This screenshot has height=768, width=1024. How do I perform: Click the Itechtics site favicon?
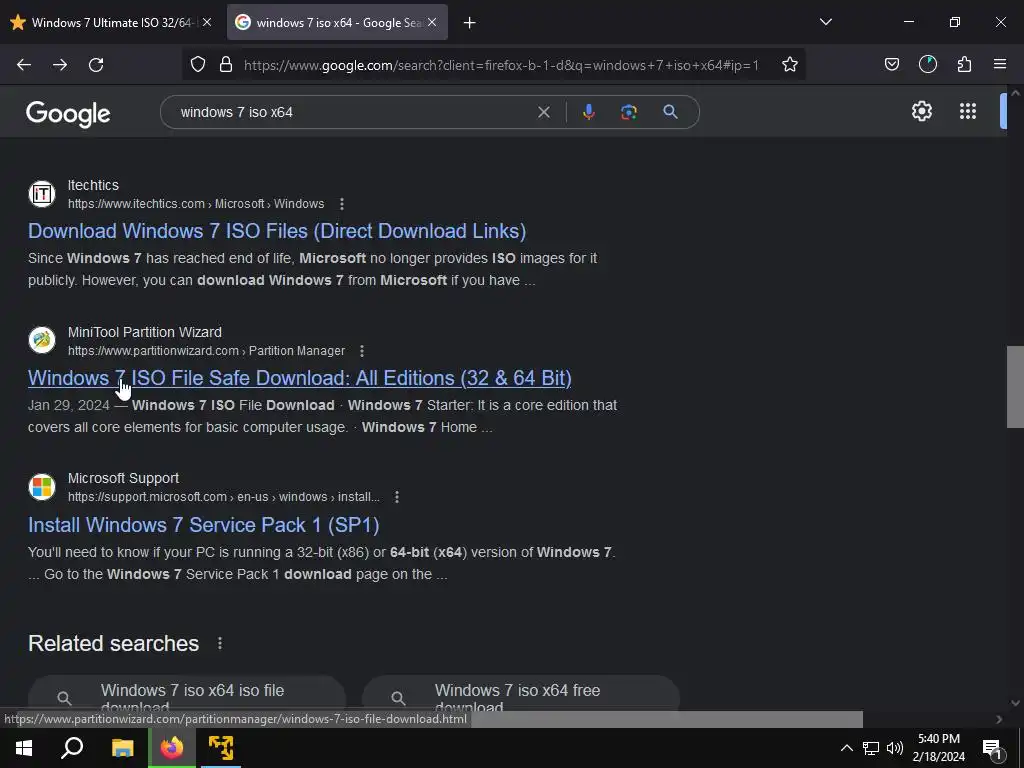pos(42,194)
